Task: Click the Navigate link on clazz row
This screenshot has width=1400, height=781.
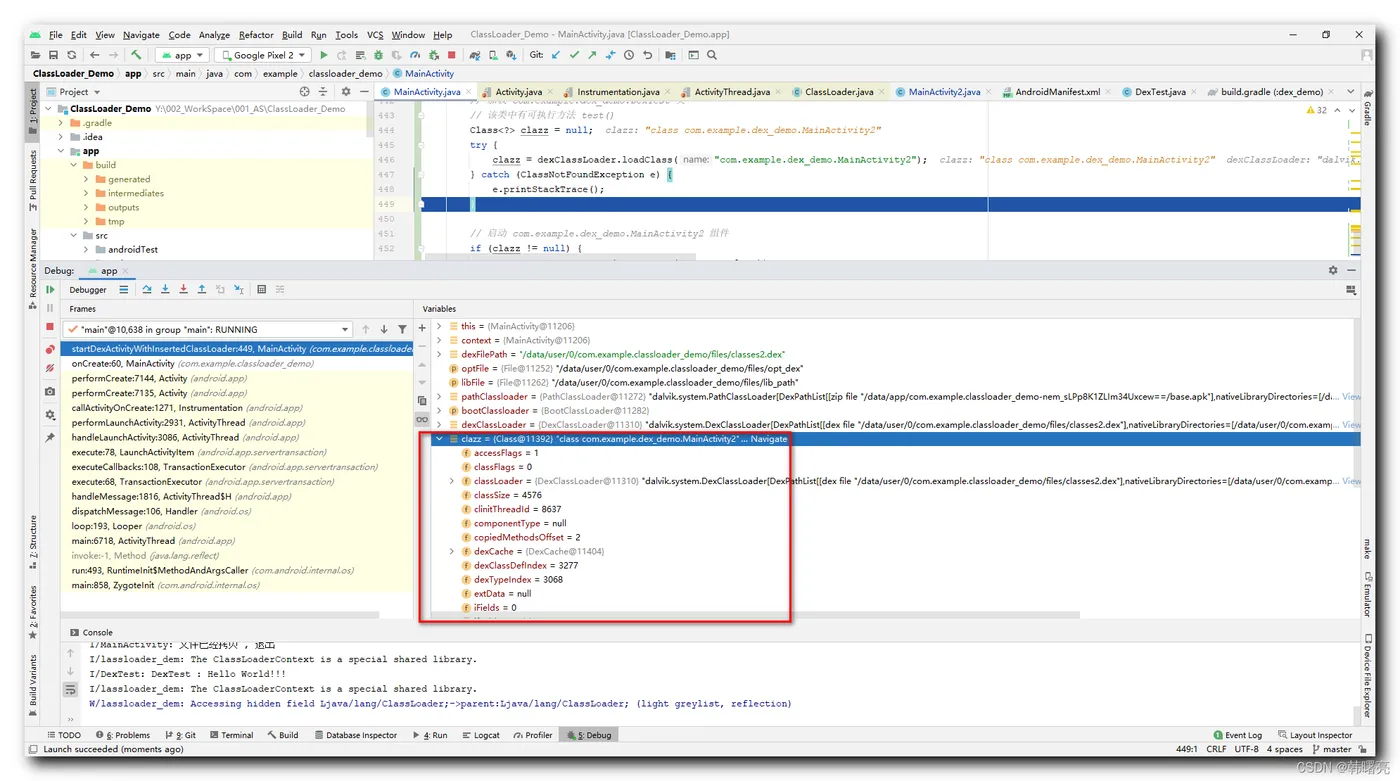Action: (x=769, y=439)
